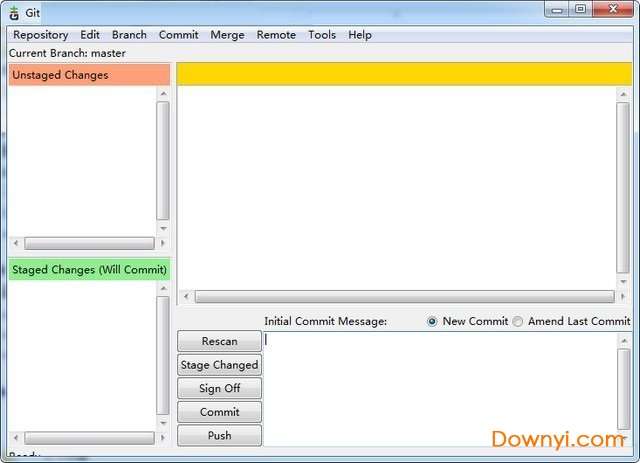Open the Edit menu
The image size is (640, 463).
(90, 35)
